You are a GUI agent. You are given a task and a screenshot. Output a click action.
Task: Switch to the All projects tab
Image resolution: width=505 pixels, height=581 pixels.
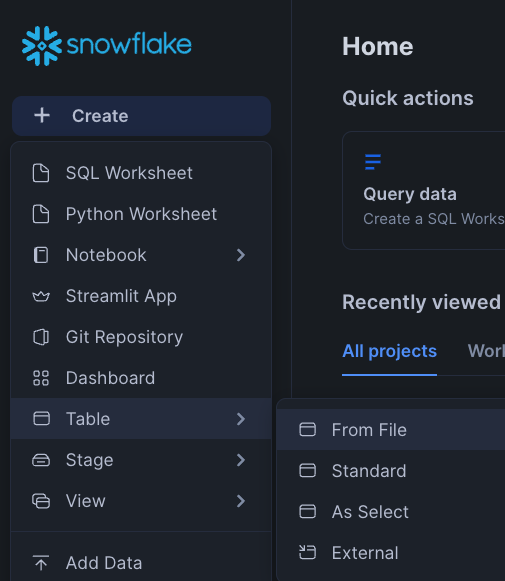(x=389, y=351)
